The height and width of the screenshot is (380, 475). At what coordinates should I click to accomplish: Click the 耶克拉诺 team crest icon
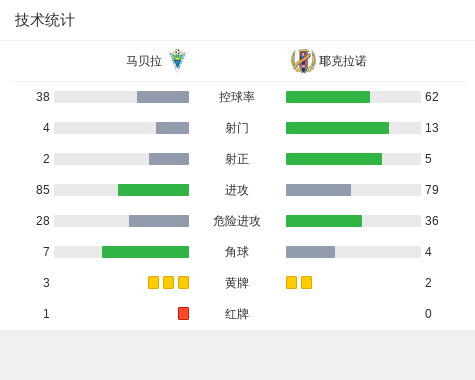pos(303,61)
